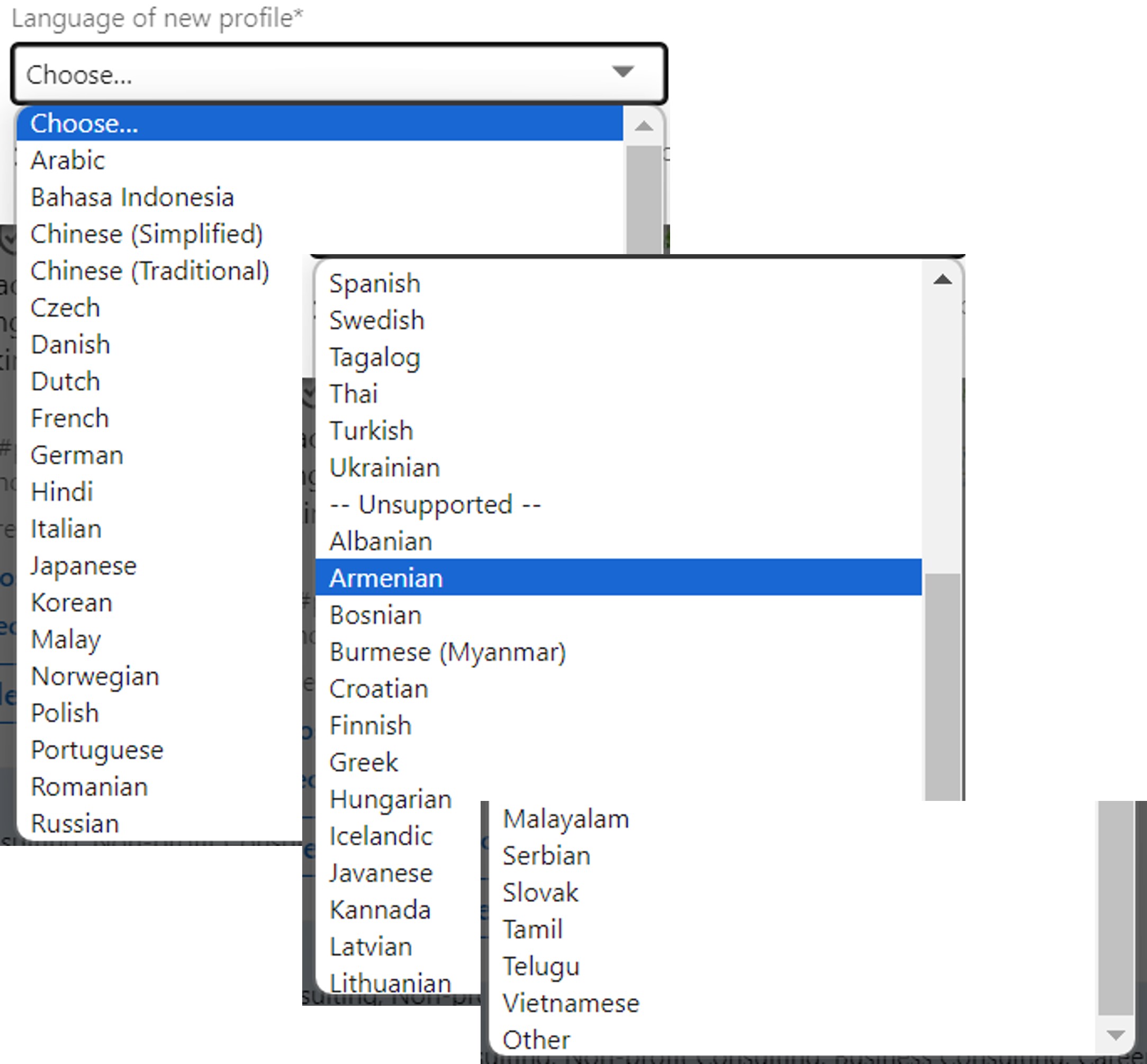The width and height of the screenshot is (1147, 1064).
Task: Select Vietnamese near the bottom list
Action: coord(571,1002)
